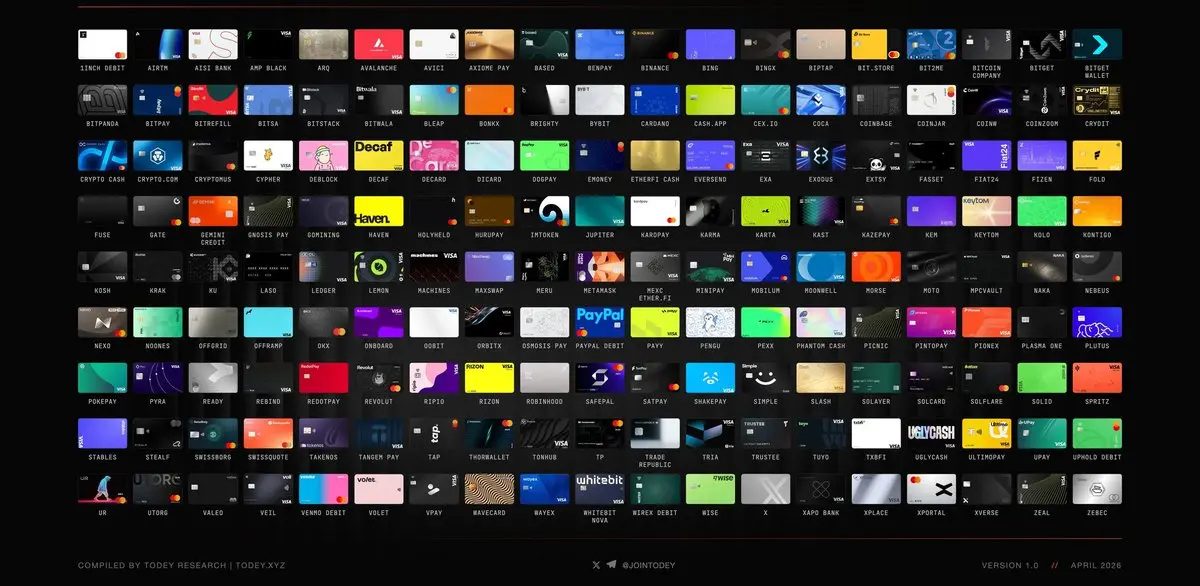Select the Ledger card thumbnail

324,267
